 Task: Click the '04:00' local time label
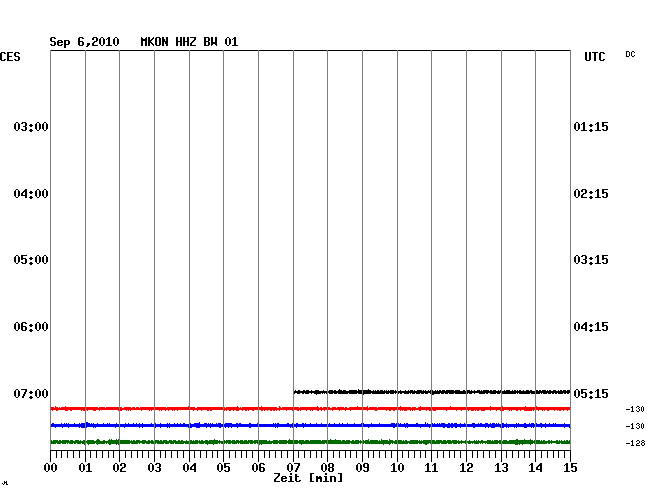click(31, 194)
